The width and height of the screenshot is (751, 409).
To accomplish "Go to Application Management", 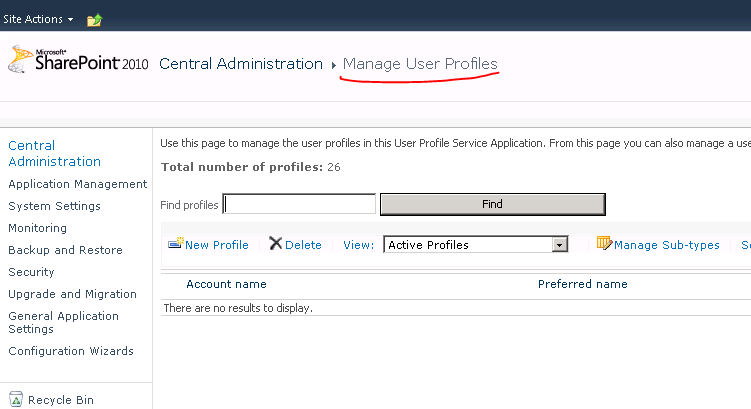I will (77, 184).
